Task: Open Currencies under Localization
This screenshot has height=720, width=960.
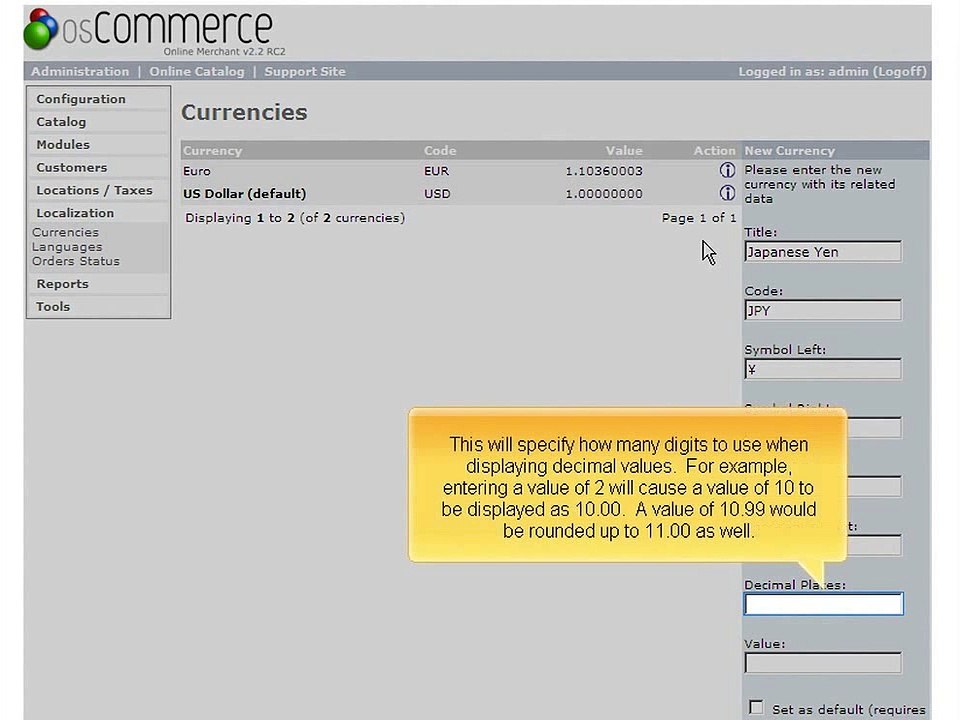Action: pyautogui.click(x=65, y=232)
